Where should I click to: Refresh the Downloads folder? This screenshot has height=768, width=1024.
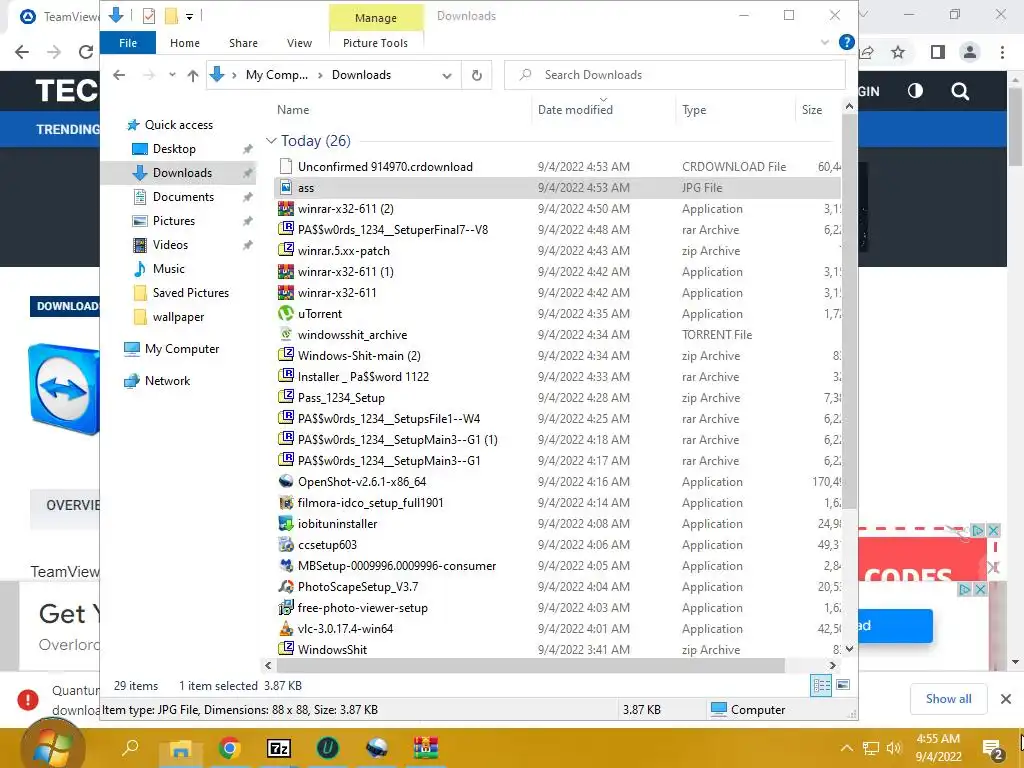(477, 75)
